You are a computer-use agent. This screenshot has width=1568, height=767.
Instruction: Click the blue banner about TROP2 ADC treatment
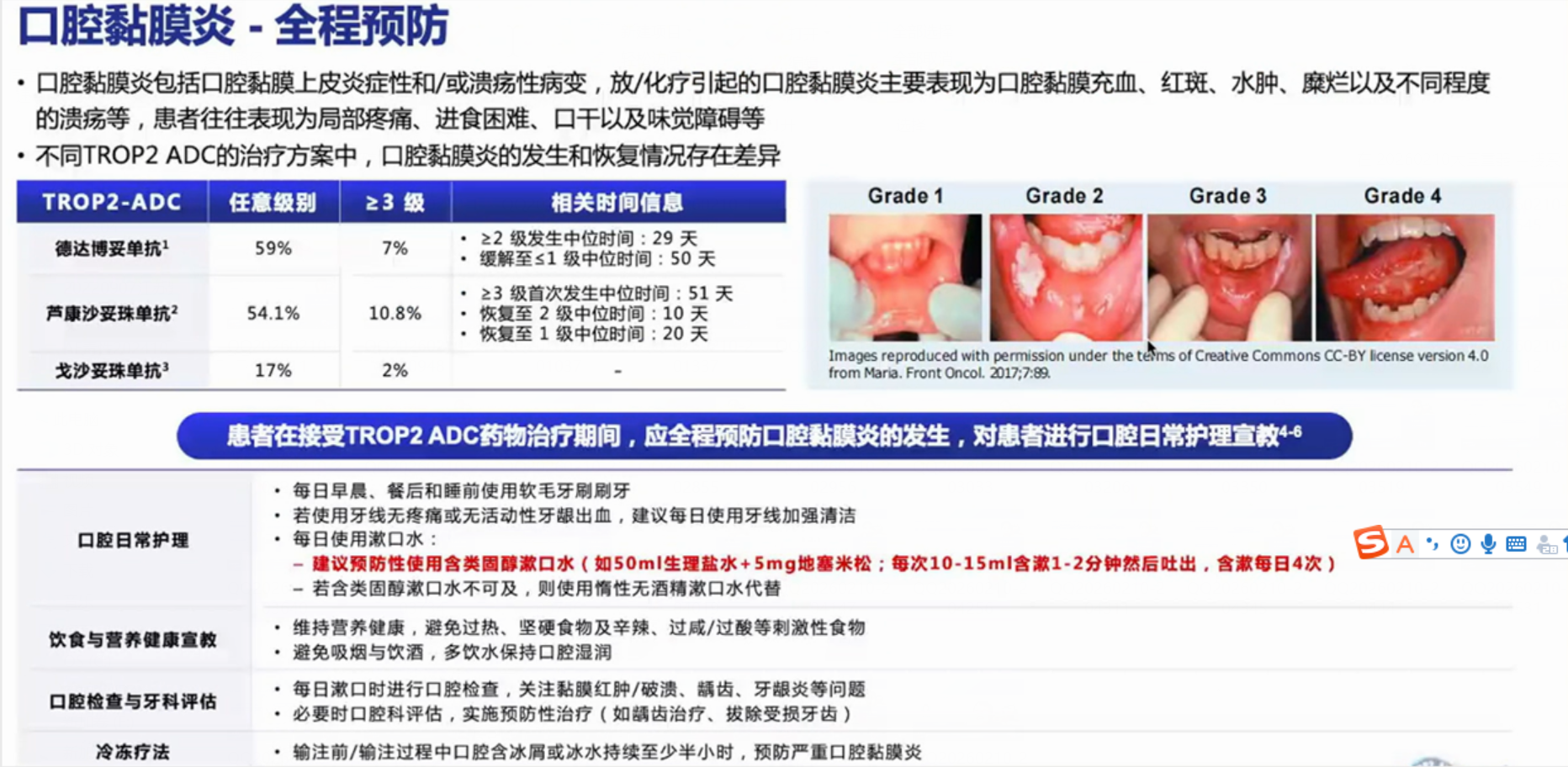[764, 436]
